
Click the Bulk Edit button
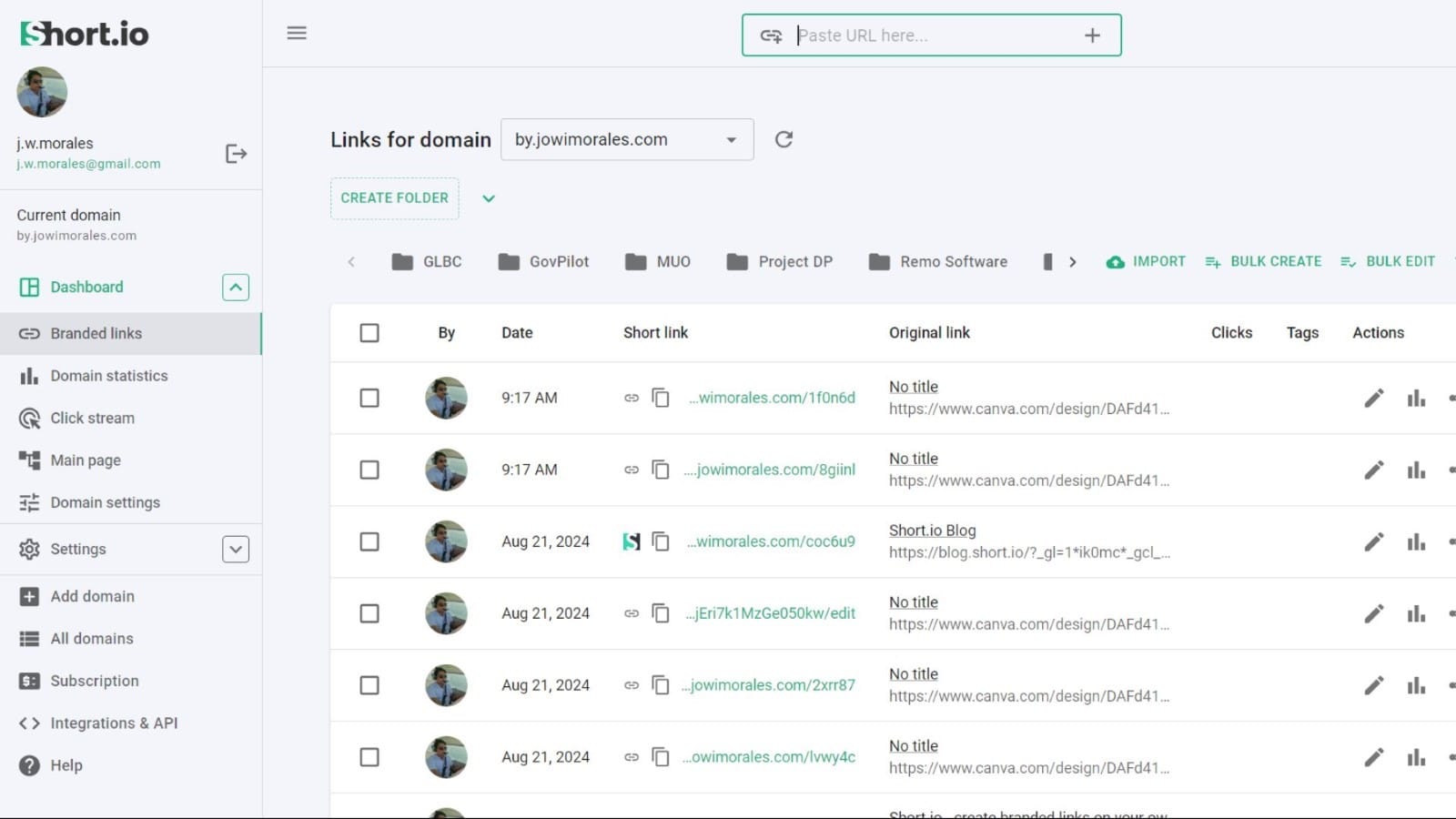tap(1388, 262)
